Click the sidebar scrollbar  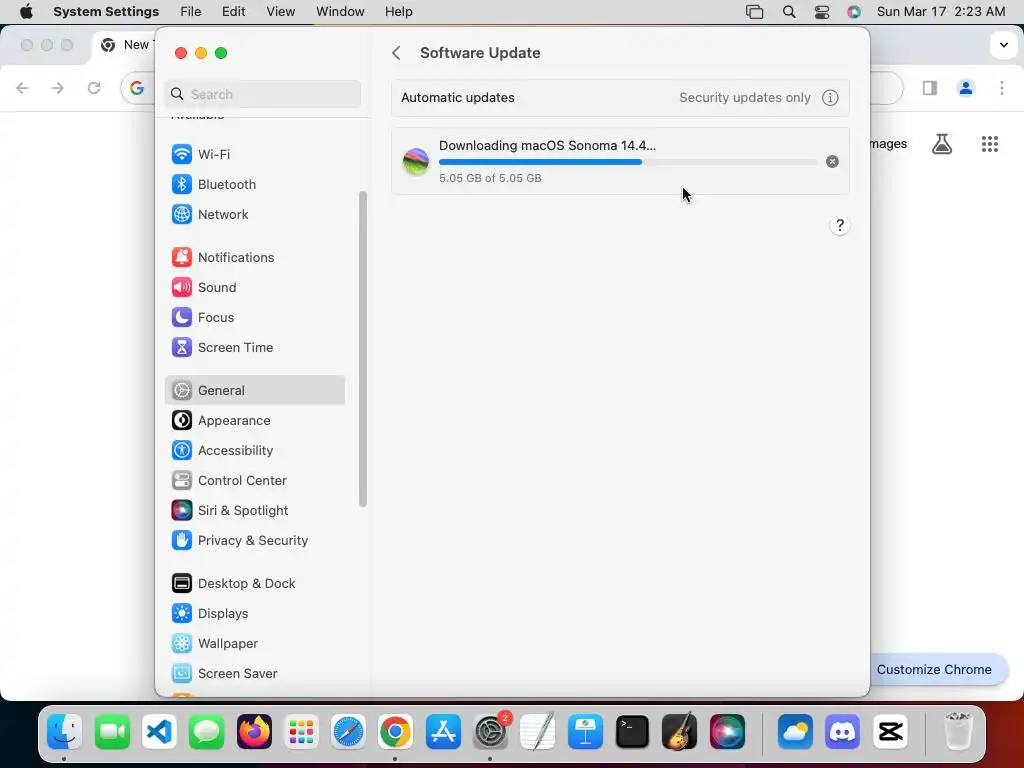362,349
